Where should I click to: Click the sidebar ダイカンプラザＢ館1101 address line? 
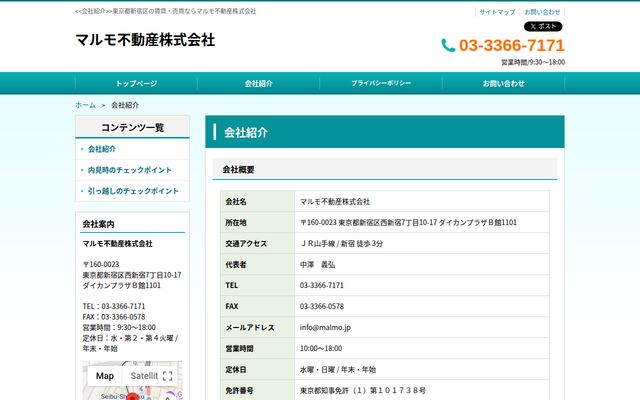(122, 285)
